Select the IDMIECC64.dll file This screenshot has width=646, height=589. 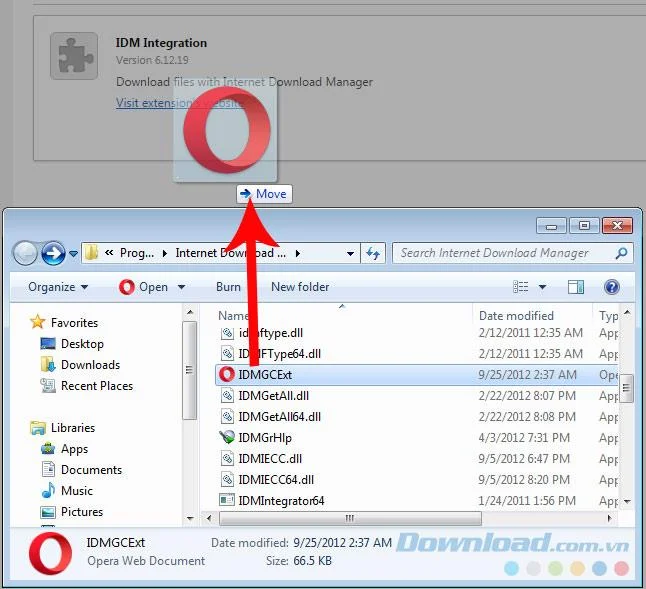(x=276, y=479)
